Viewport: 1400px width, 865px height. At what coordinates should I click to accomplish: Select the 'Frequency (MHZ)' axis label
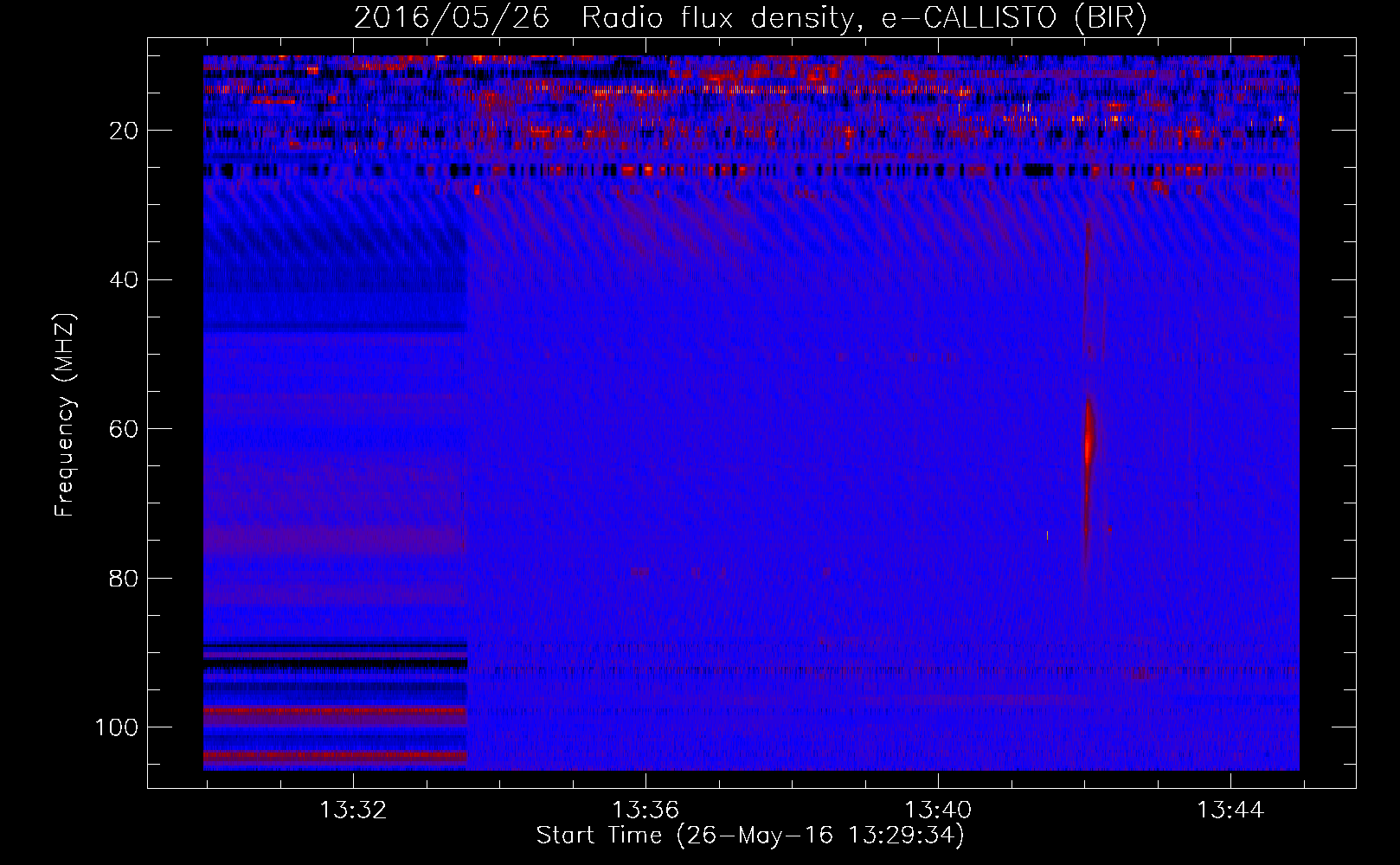(65, 414)
